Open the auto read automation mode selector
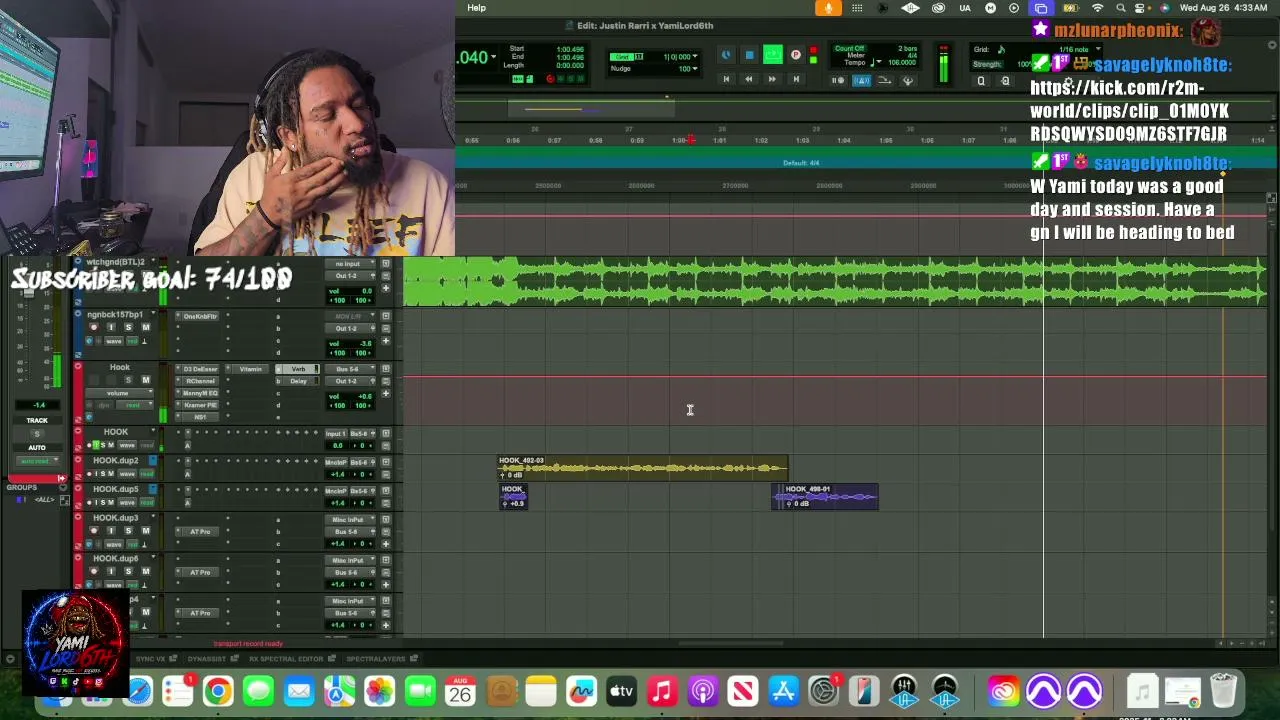The image size is (1280, 720). pyautogui.click(x=36, y=461)
